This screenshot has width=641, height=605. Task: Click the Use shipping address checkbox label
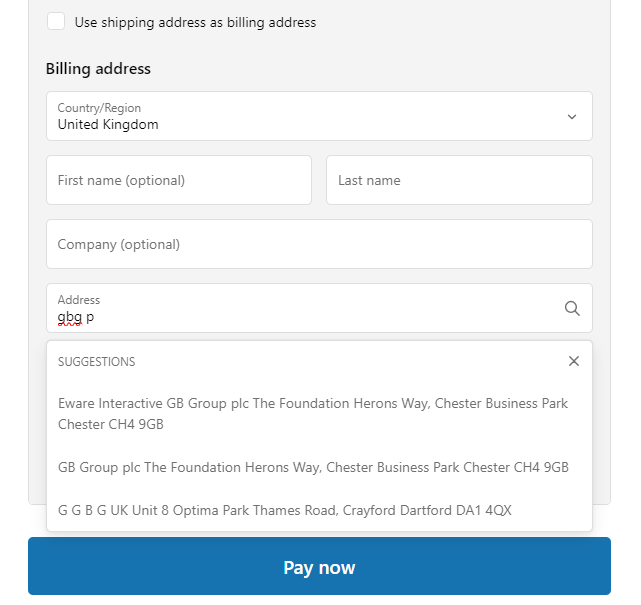tap(195, 22)
